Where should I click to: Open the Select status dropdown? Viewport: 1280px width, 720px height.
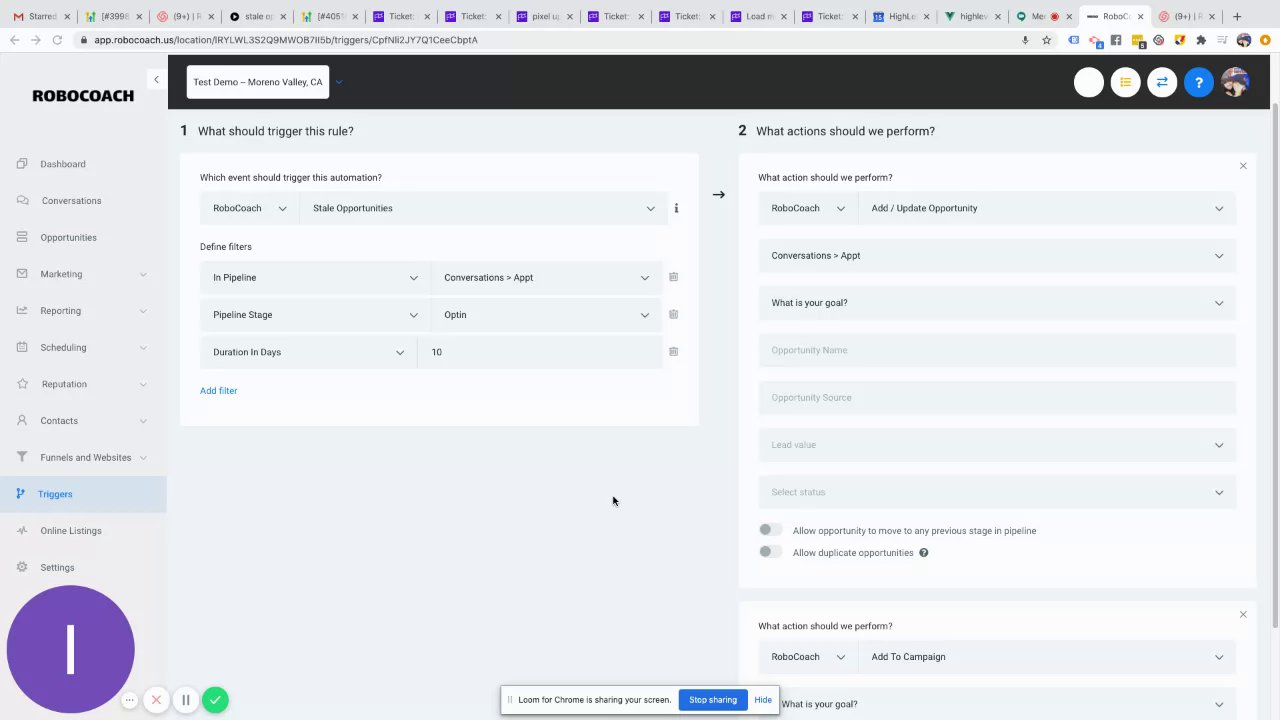(997, 492)
